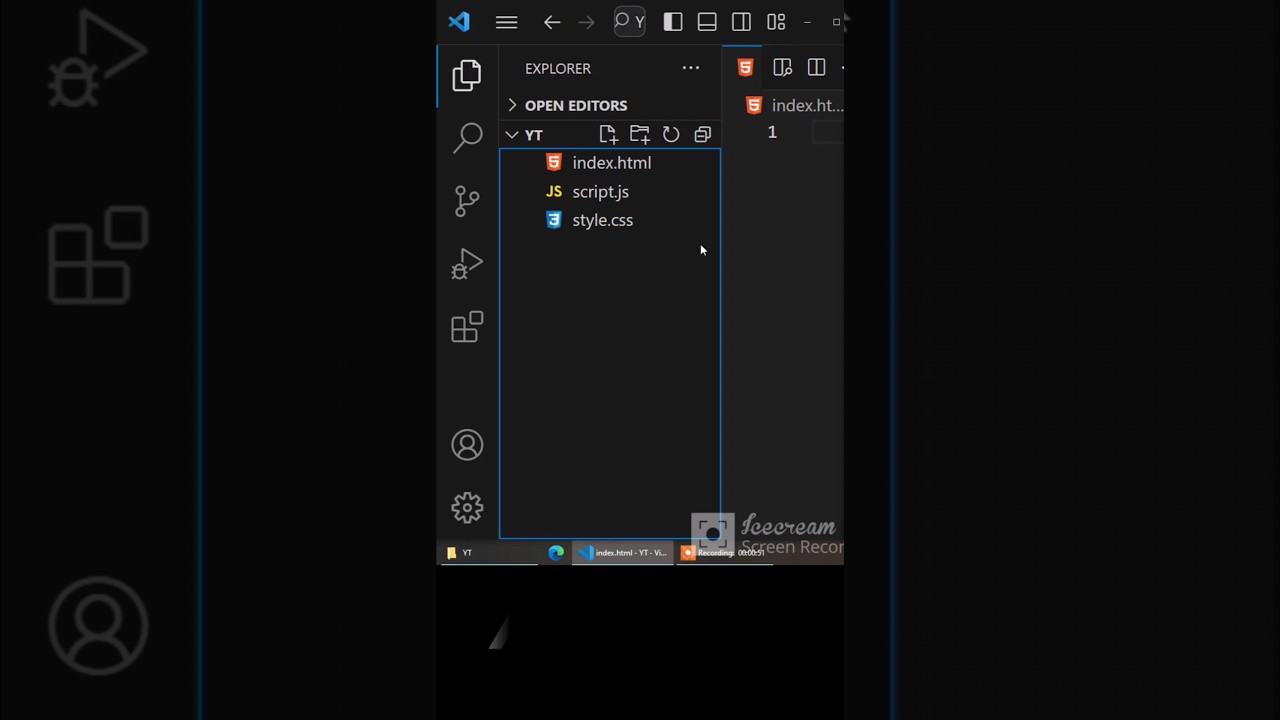The width and height of the screenshot is (1280, 720).
Task: Open Accounts menu in activity bar
Action: (x=467, y=445)
